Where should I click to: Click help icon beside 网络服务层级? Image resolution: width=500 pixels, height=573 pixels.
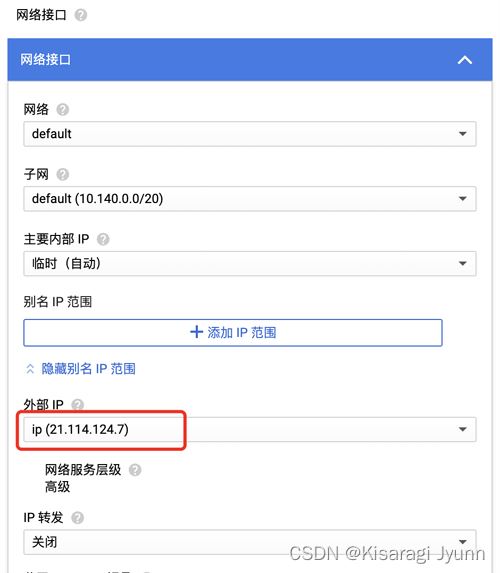(135, 470)
